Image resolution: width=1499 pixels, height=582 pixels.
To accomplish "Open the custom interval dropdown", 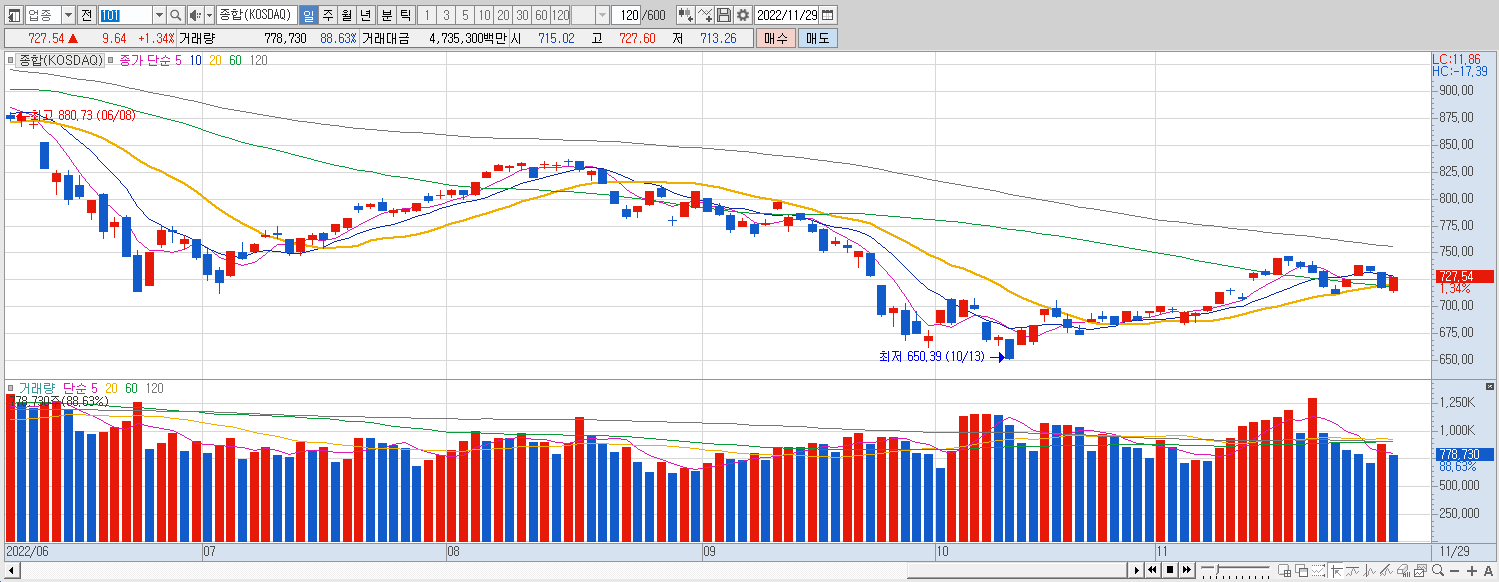I will pos(602,15).
